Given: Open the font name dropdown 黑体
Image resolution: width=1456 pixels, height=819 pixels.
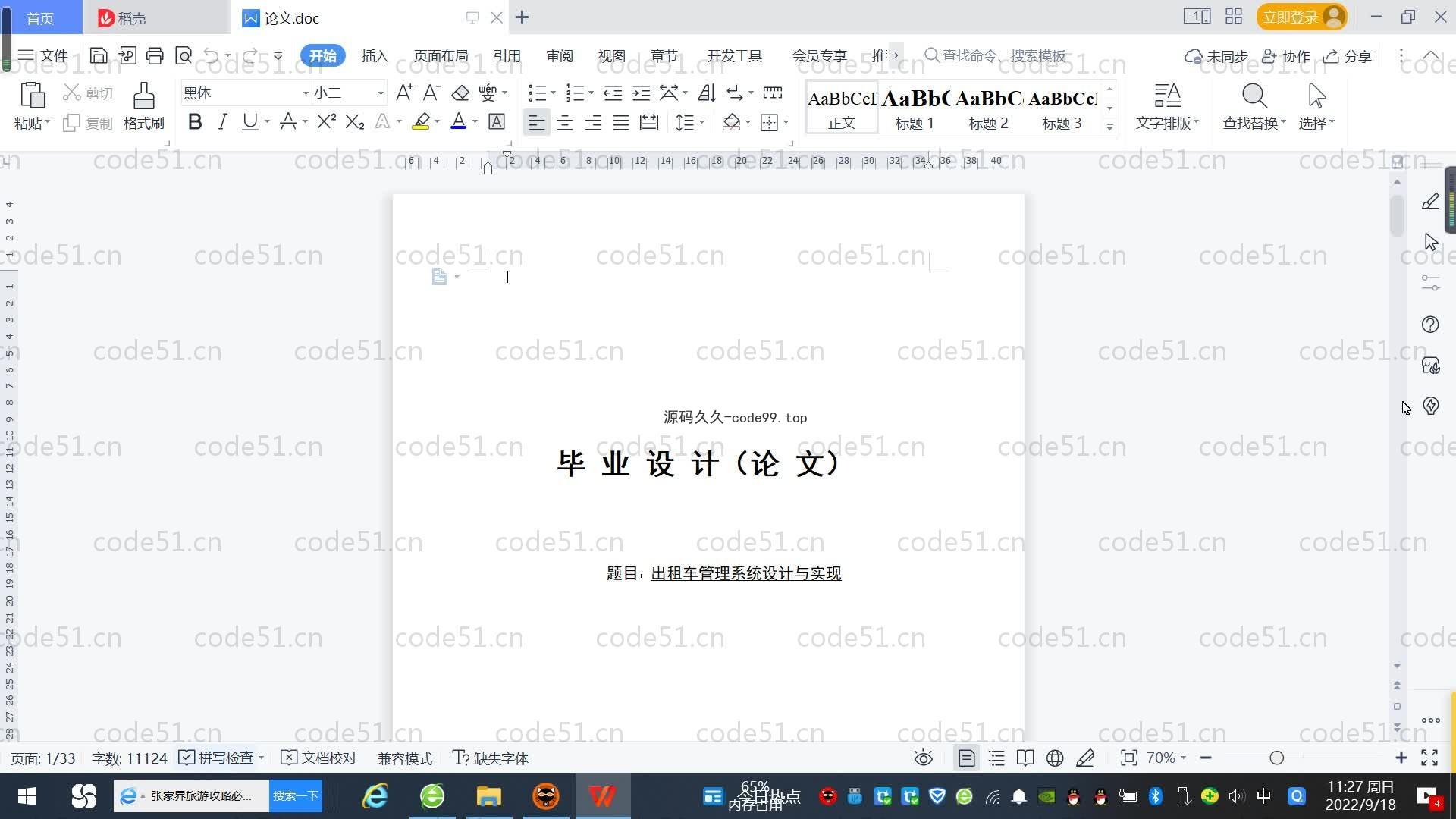Looking at the screenshot, I should pos(306,93).
